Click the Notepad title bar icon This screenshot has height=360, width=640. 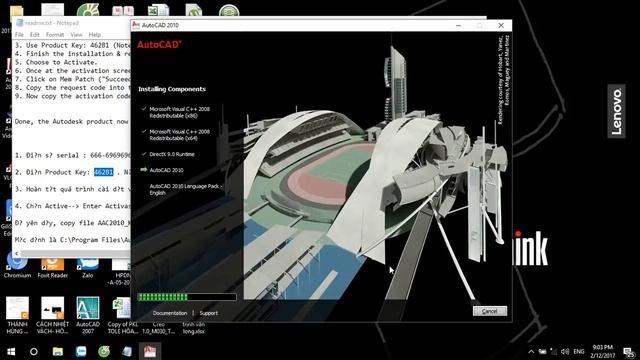point(19,23)
